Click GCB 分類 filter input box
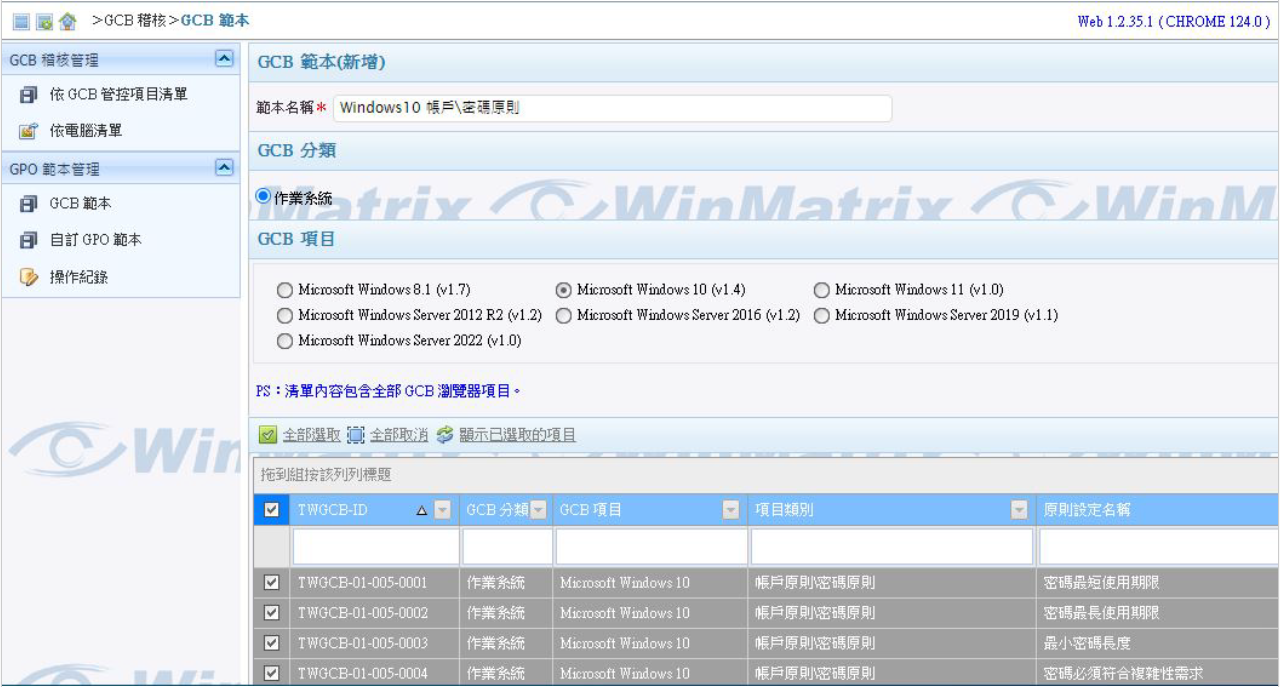 click(x=507, y=547)
